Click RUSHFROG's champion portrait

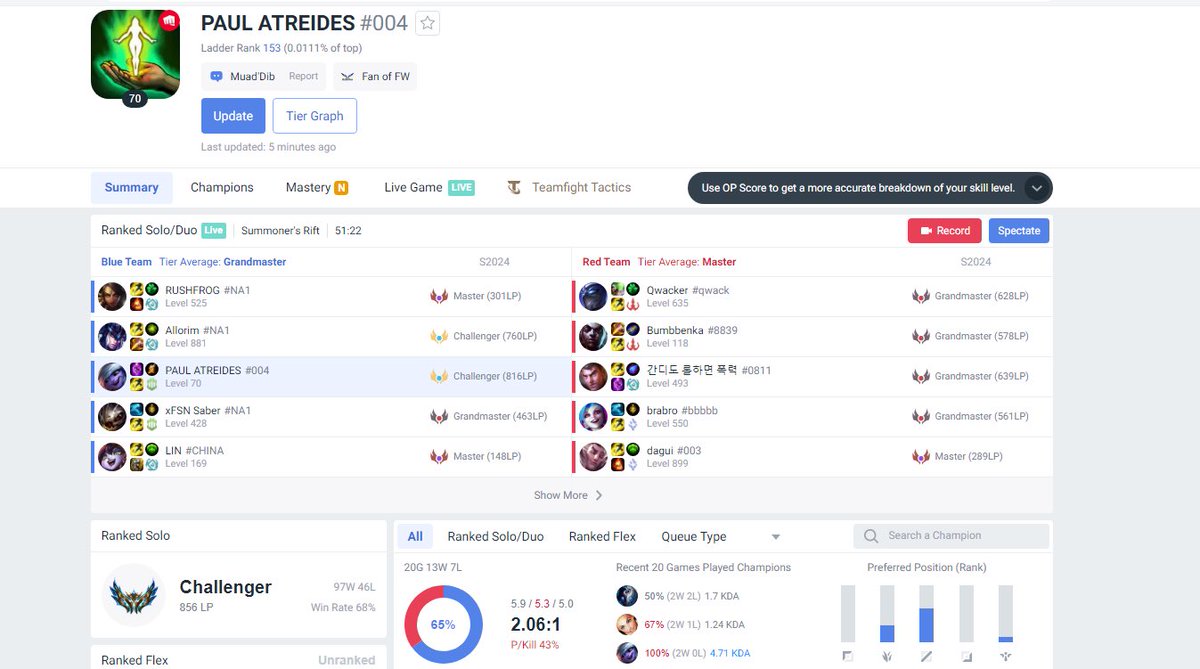112,296
